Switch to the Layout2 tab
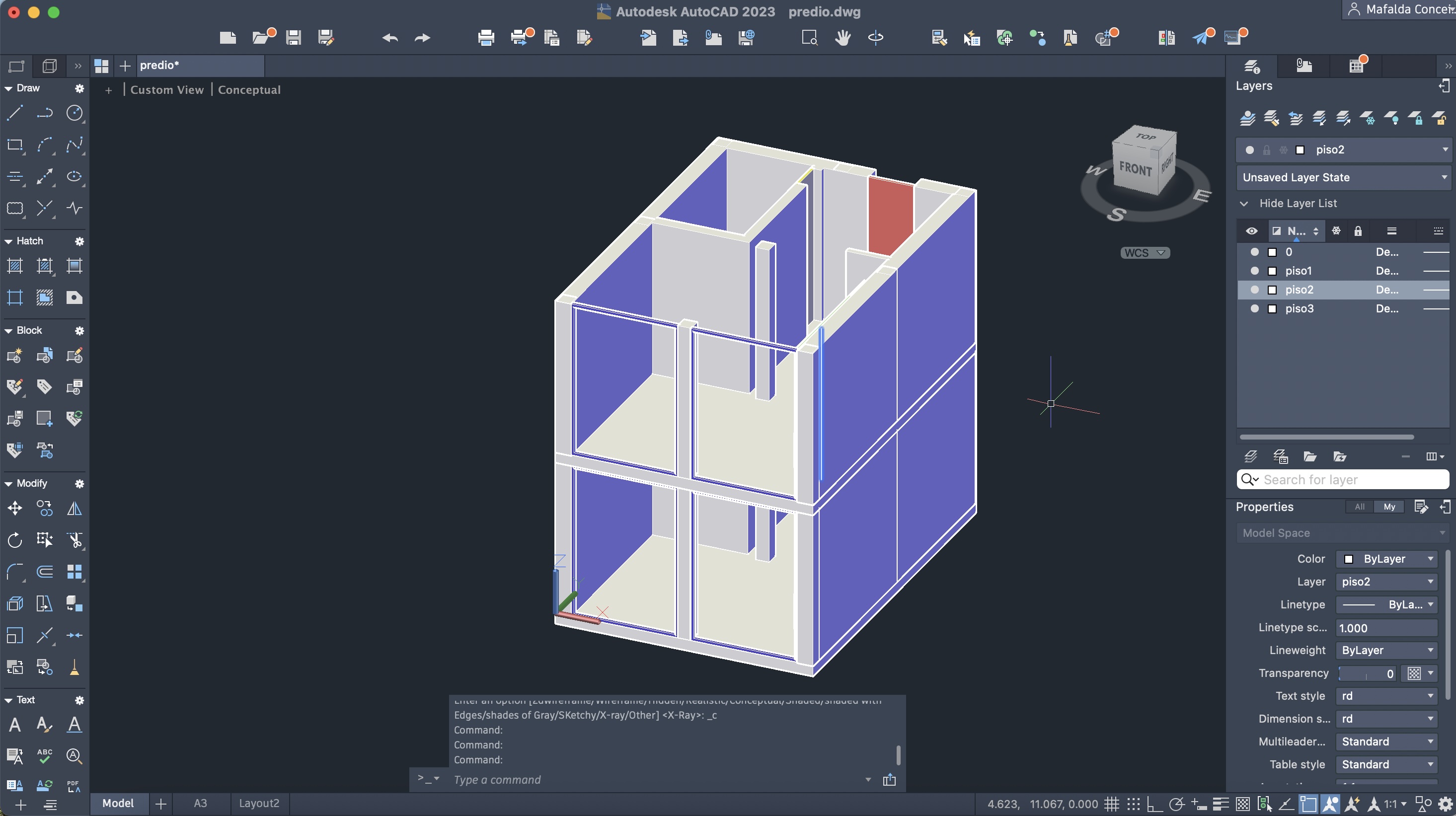Viewport: 1456px width, 816px height. click(259, 803)
